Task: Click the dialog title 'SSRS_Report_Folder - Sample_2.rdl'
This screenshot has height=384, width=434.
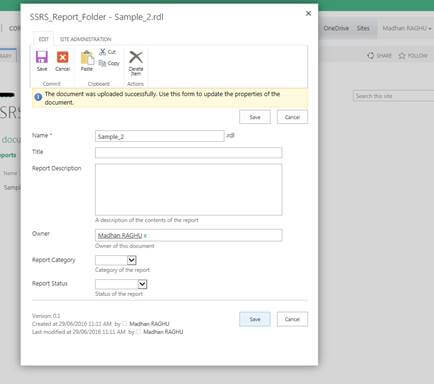Action: (x=97, y=17)
